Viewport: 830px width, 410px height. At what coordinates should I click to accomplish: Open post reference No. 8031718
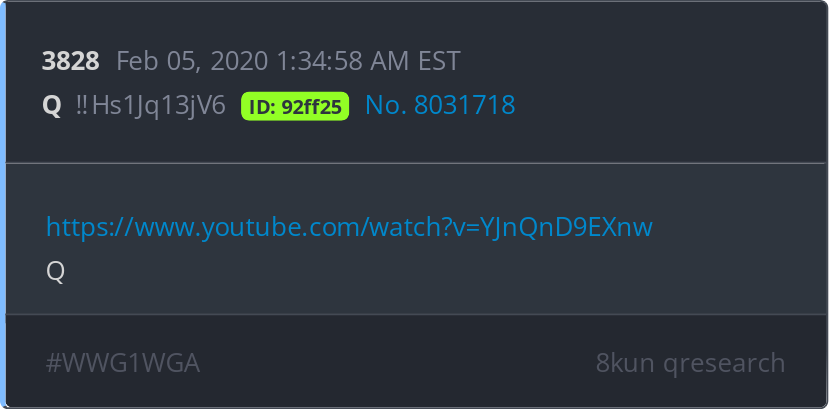click(x=440, y=105)
